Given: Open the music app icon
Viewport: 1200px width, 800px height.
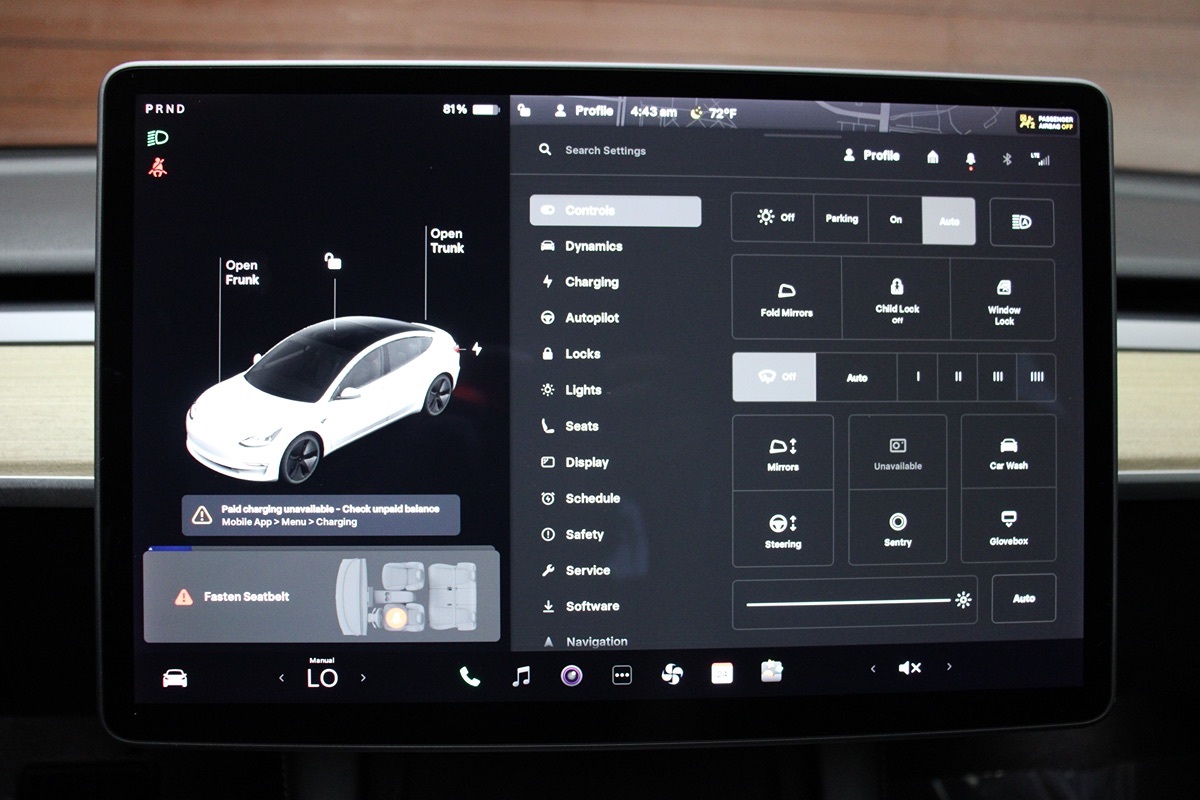Looking at the screenshot, I should 520,677.
